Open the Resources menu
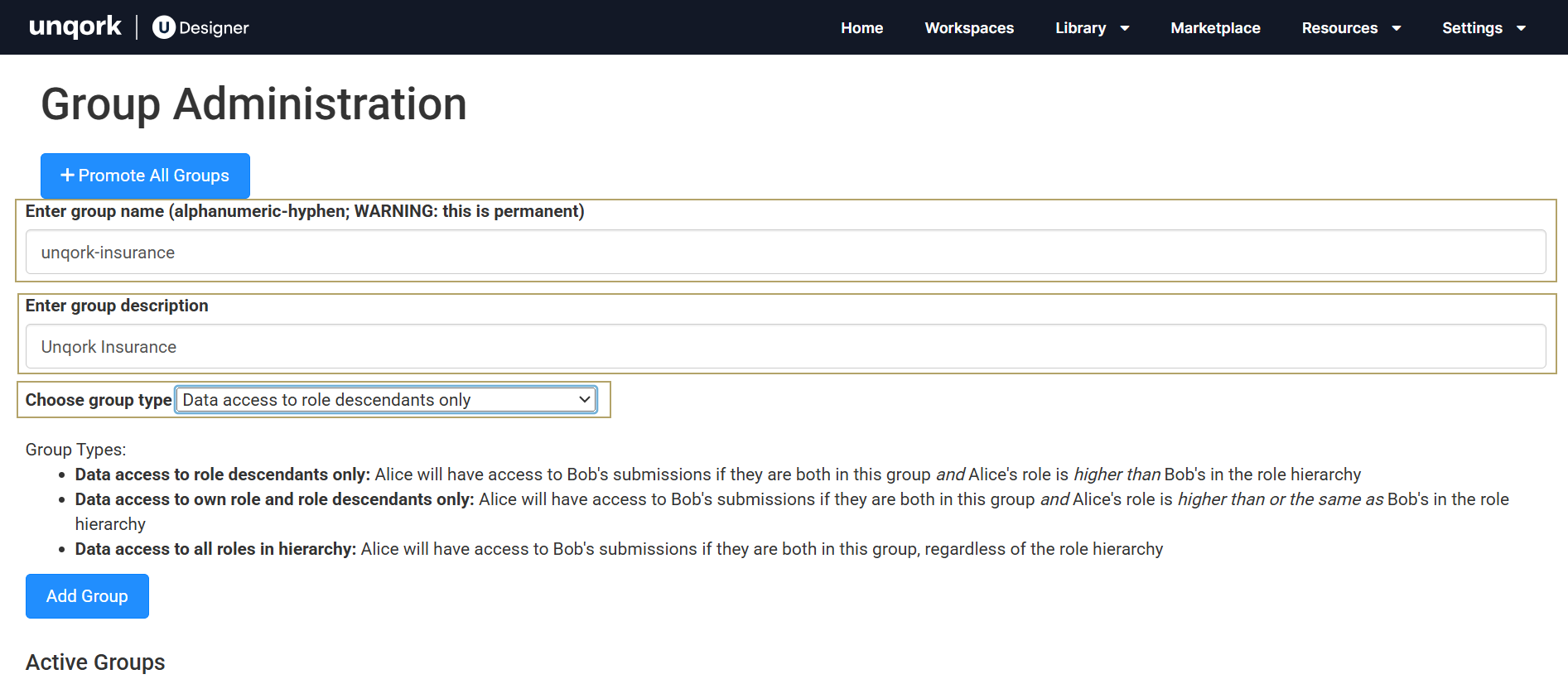Image resolution: width=1568 pixels, height=684 pixels. click(1339, 28)
